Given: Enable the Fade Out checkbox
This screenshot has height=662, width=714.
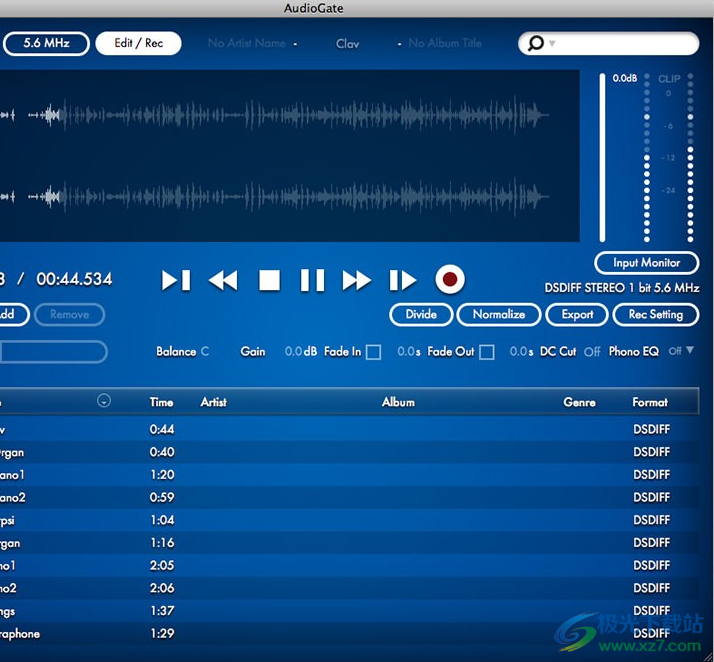Looking at the screenshot, I should pos(487,352).
